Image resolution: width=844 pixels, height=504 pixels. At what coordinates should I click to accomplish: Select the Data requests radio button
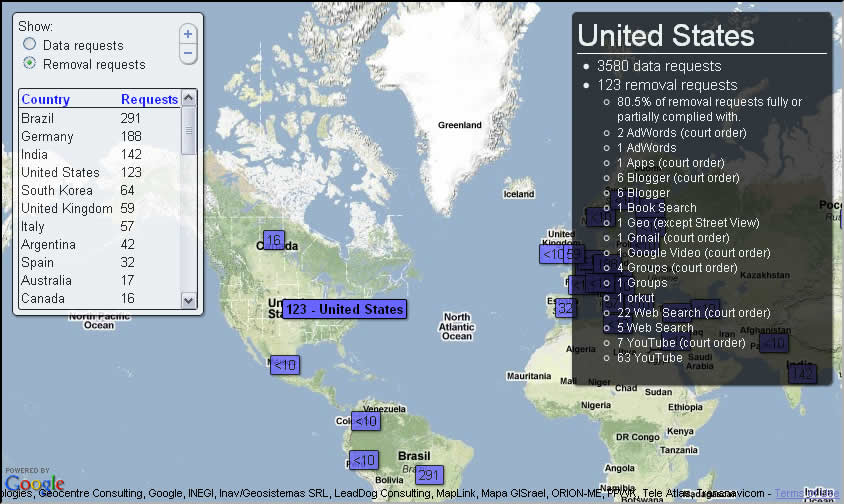click(30, 44)
